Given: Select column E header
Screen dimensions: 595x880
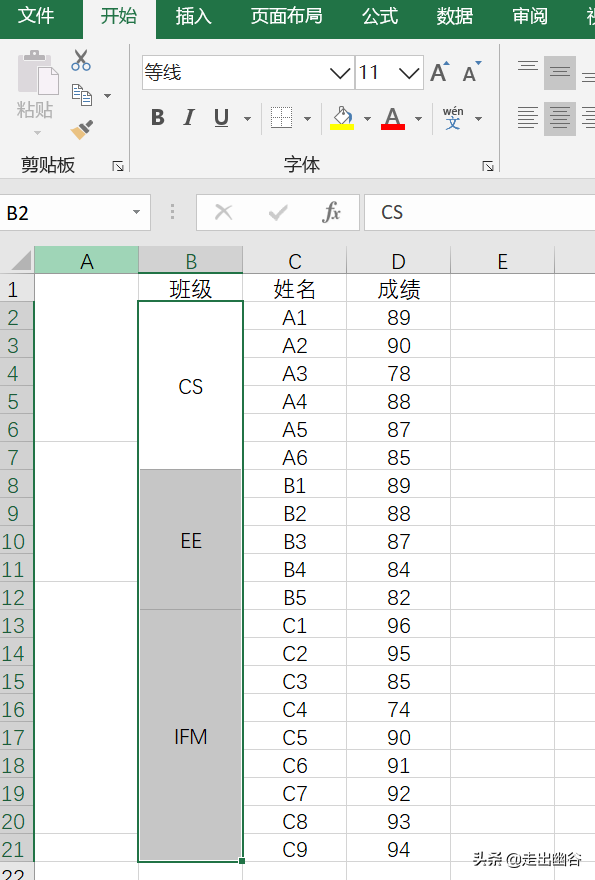Looking at the screenshot, I should [502, 260].
